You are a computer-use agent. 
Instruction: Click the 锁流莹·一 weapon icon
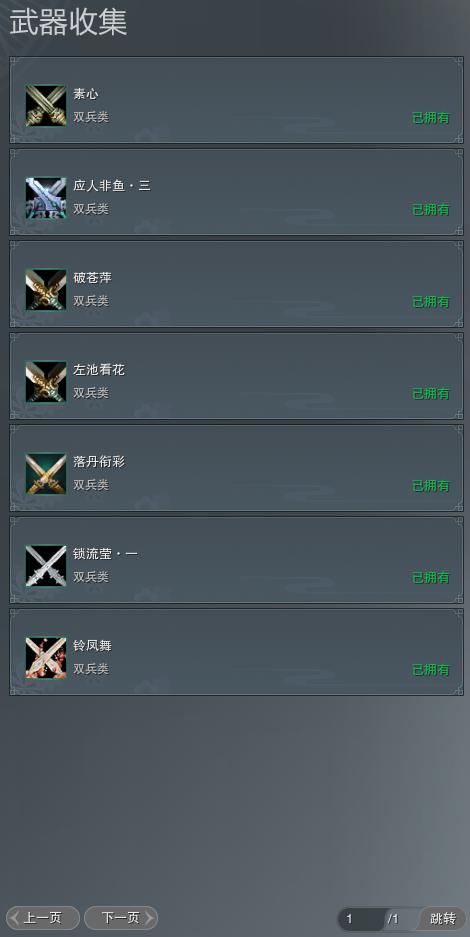click(46, 566)
